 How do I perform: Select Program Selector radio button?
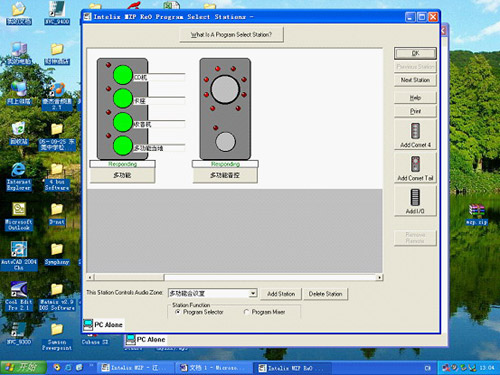tap(178, 312)
